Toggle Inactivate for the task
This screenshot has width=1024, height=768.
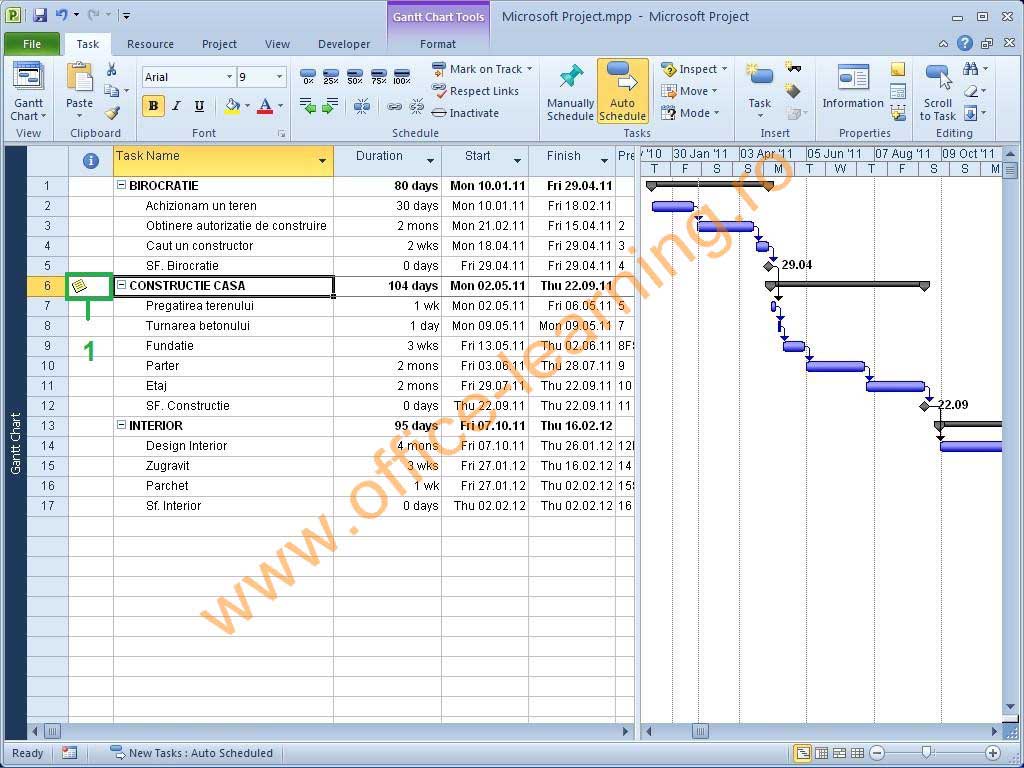[x=466, y=113]
